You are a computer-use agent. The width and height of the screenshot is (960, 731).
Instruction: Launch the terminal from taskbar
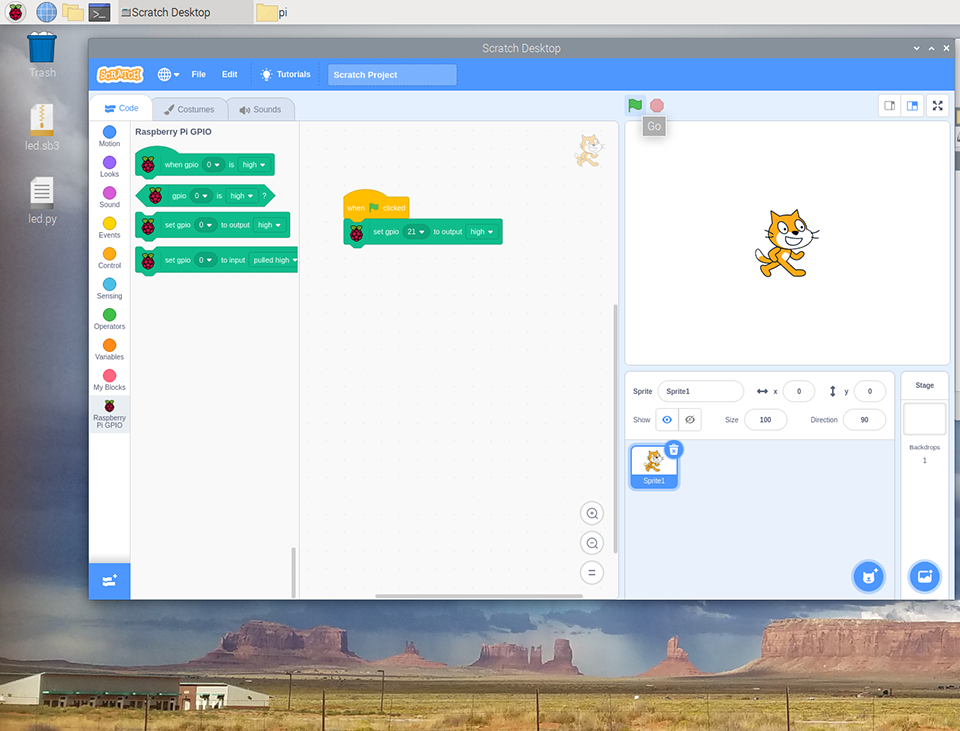[99, 12]
